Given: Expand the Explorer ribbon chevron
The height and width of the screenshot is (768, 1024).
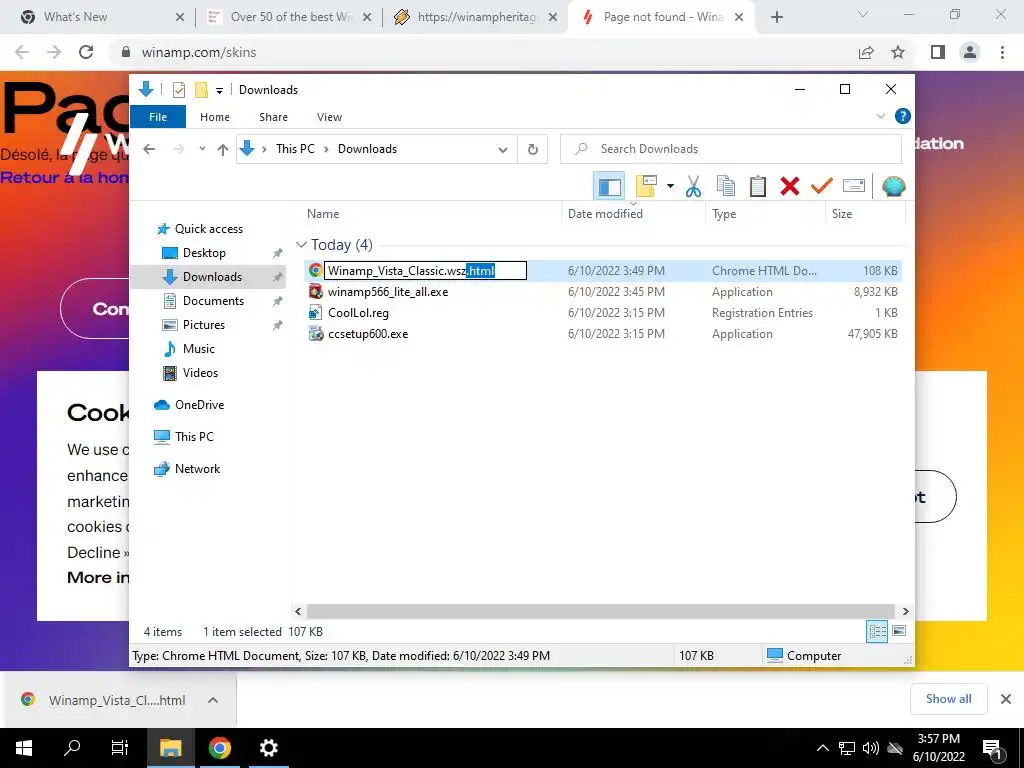Looking at the screenshot, I should pos(880,116).
